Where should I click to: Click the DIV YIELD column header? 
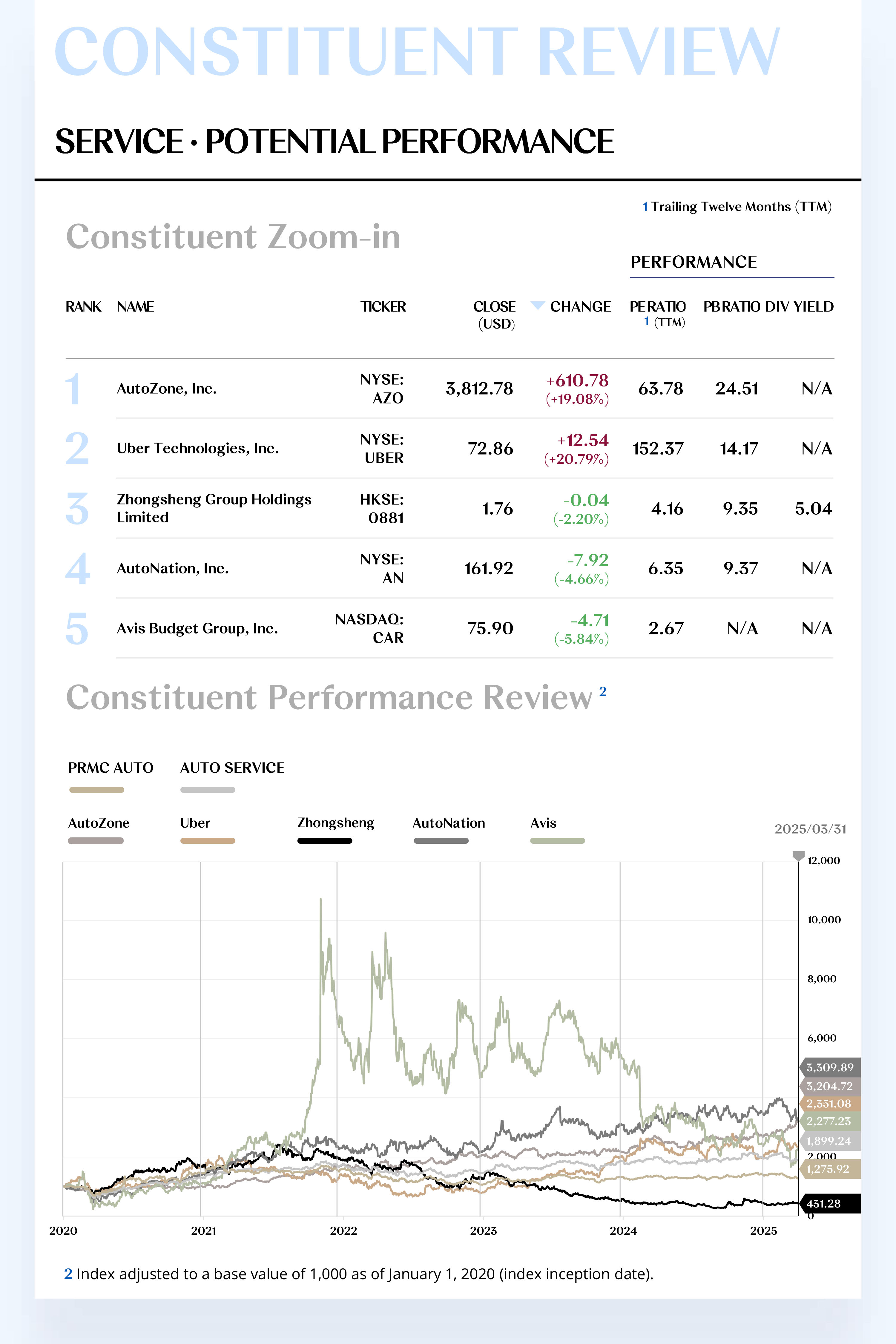click(799, 307)
